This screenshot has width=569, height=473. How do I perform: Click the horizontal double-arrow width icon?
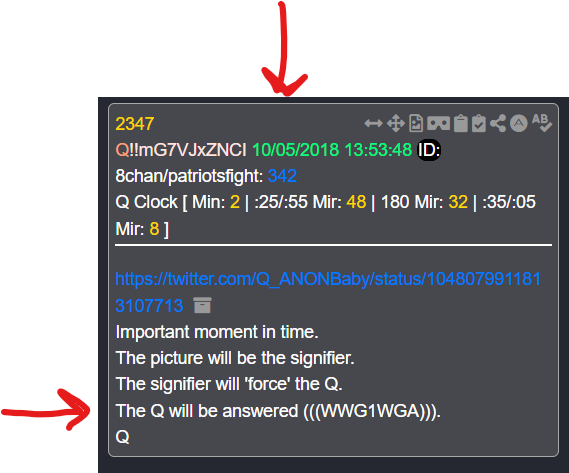[x=373, y=123]
